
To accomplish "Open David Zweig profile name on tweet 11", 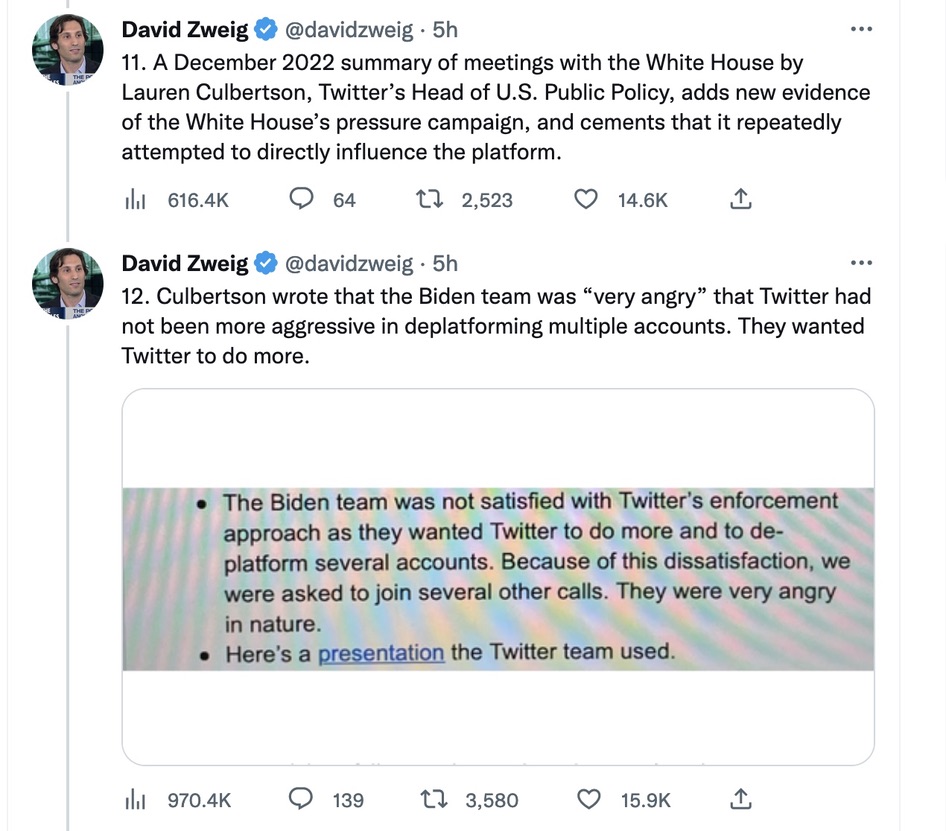I will pyautogui.click(x=185, y=30).
